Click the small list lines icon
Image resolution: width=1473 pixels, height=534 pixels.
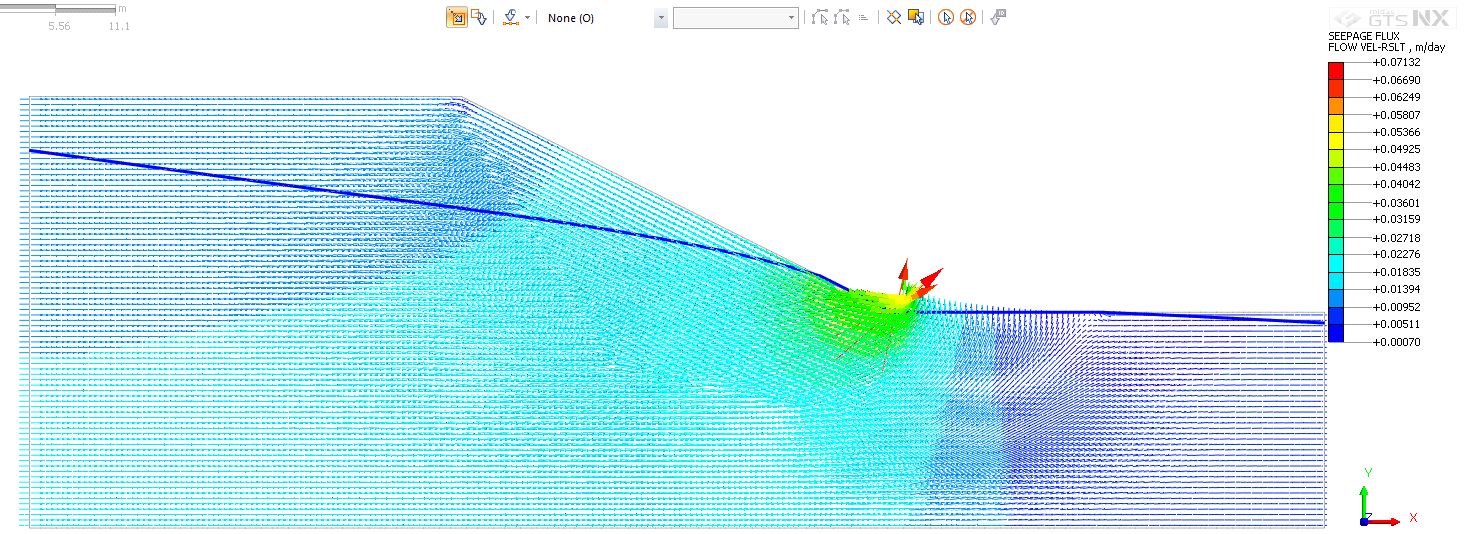pos(863,18)
